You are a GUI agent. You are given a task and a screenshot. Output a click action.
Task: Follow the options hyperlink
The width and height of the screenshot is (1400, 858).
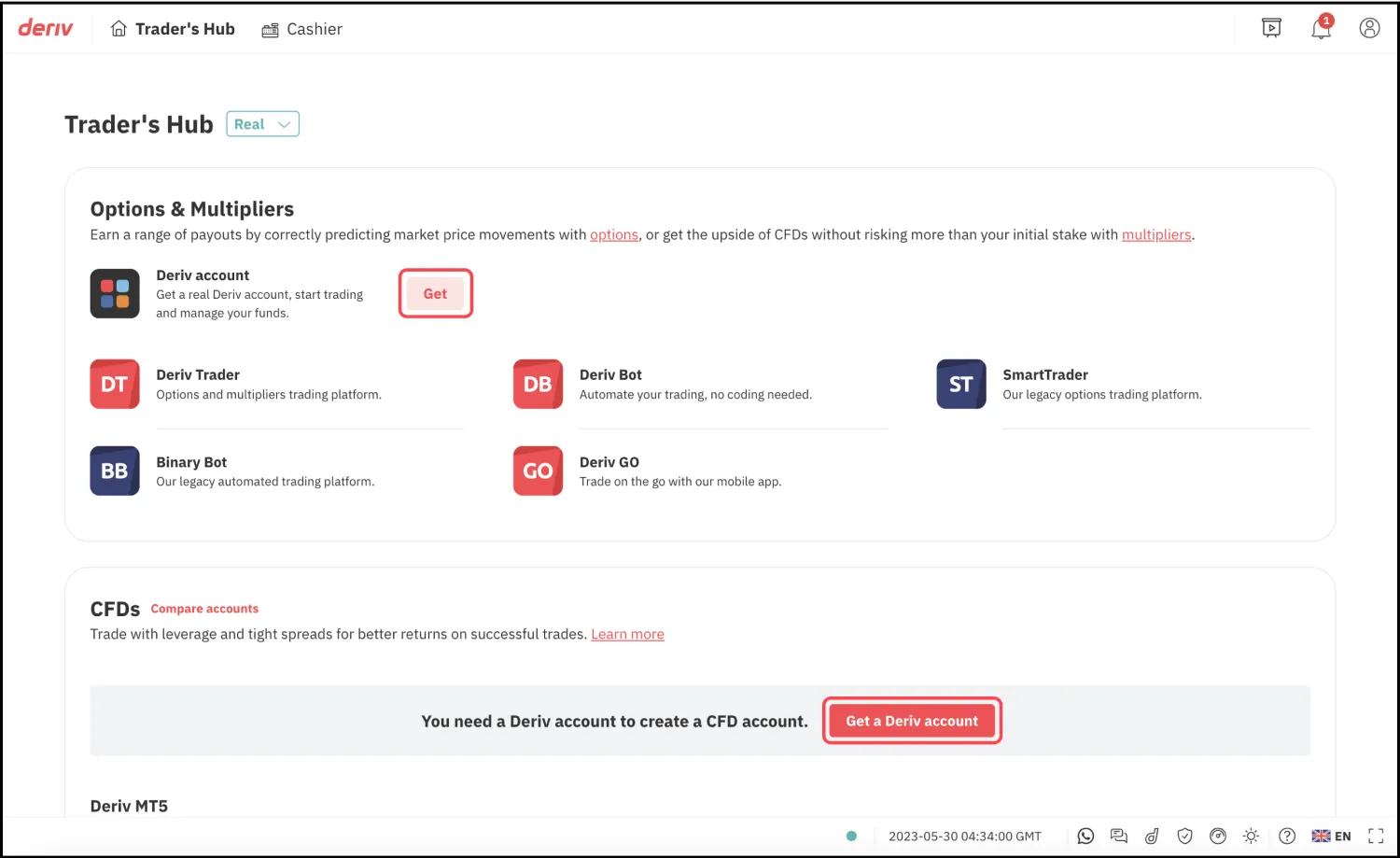click(x=614, y=234)
